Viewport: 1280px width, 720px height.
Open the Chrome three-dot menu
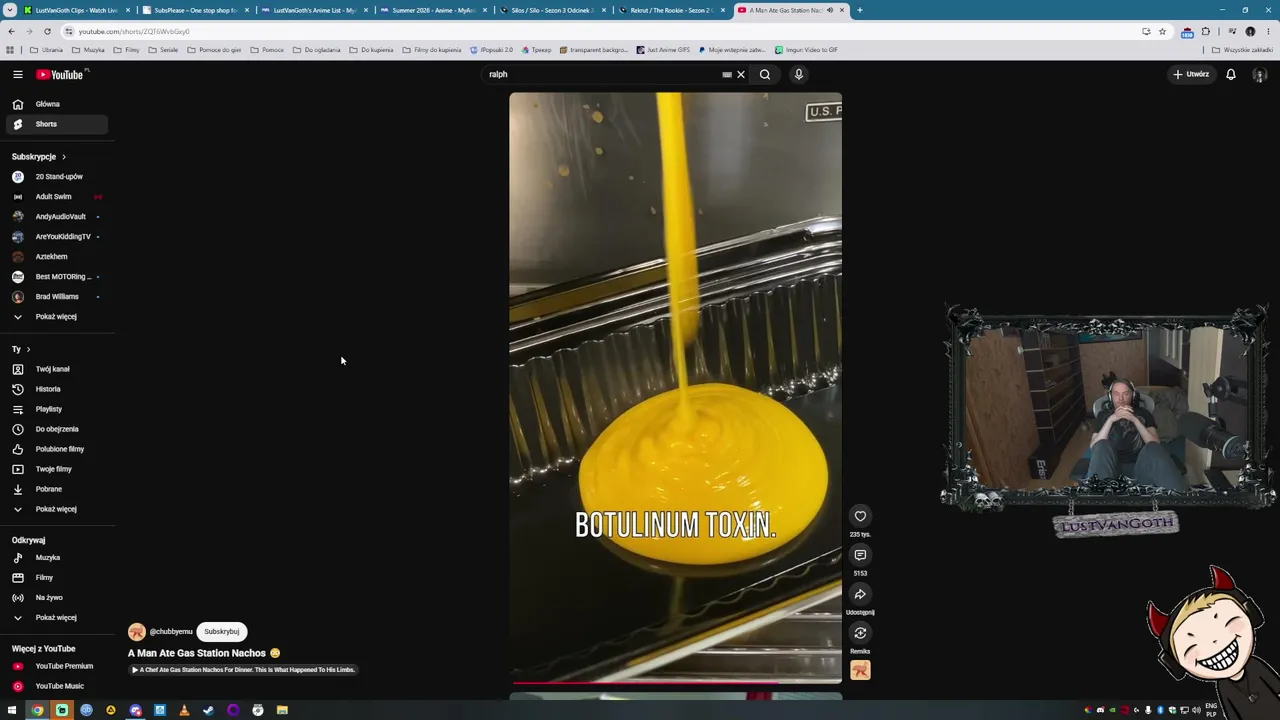[x=1268, y=31]
